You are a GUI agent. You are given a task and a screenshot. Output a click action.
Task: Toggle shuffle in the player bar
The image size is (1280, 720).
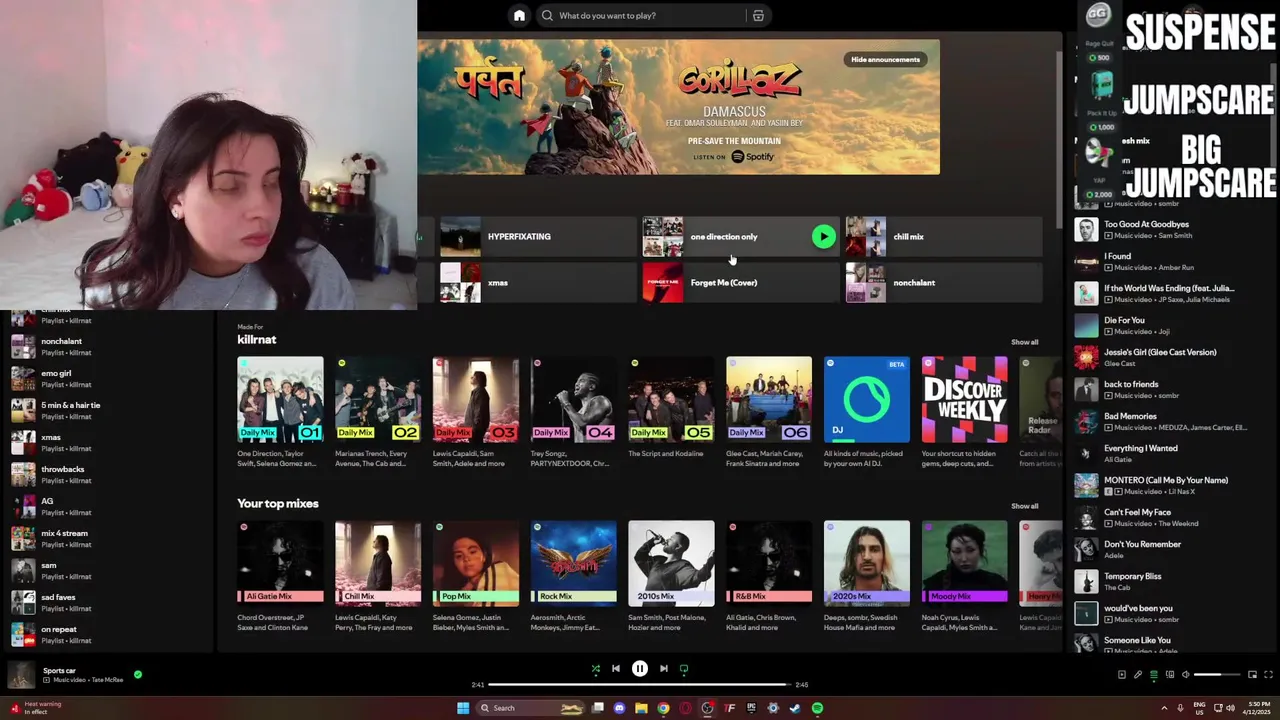click(x=596, y=669)
